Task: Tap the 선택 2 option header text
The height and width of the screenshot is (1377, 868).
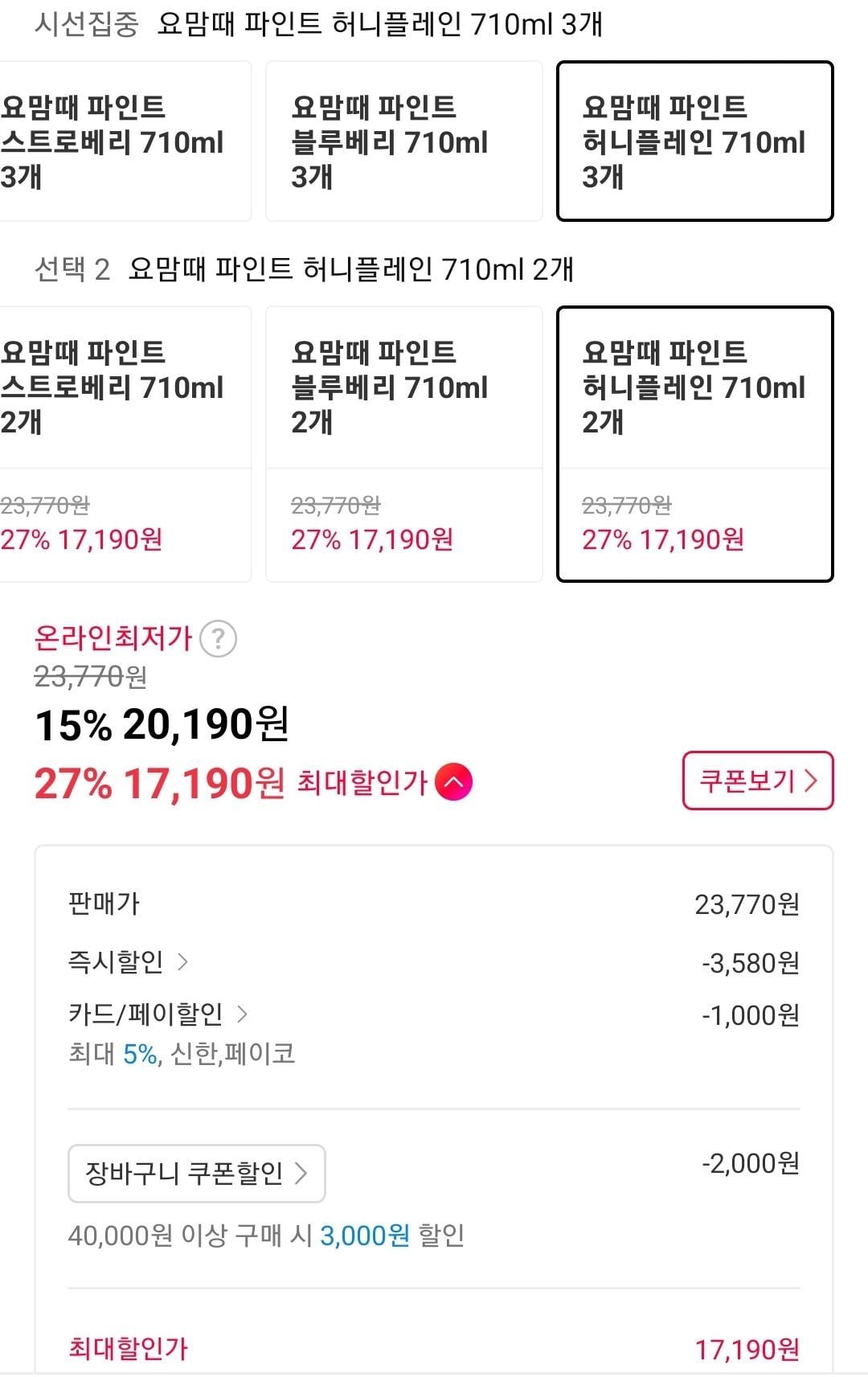Action: [72, 269]
